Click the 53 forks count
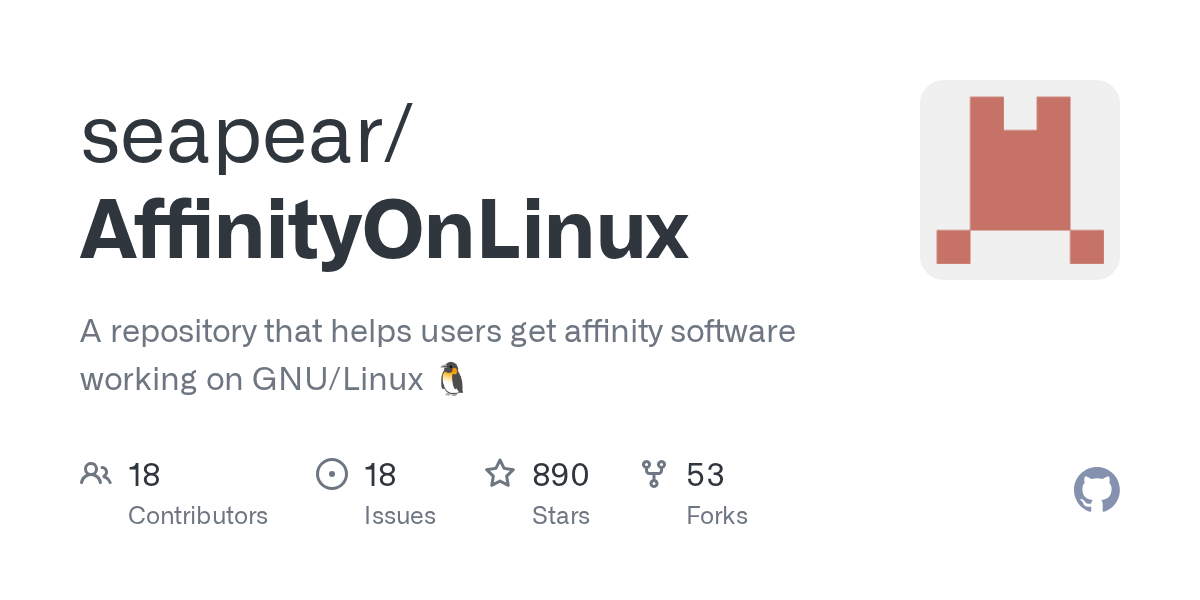The height and width of the screenshot is (600, 1200). point(705,474)
